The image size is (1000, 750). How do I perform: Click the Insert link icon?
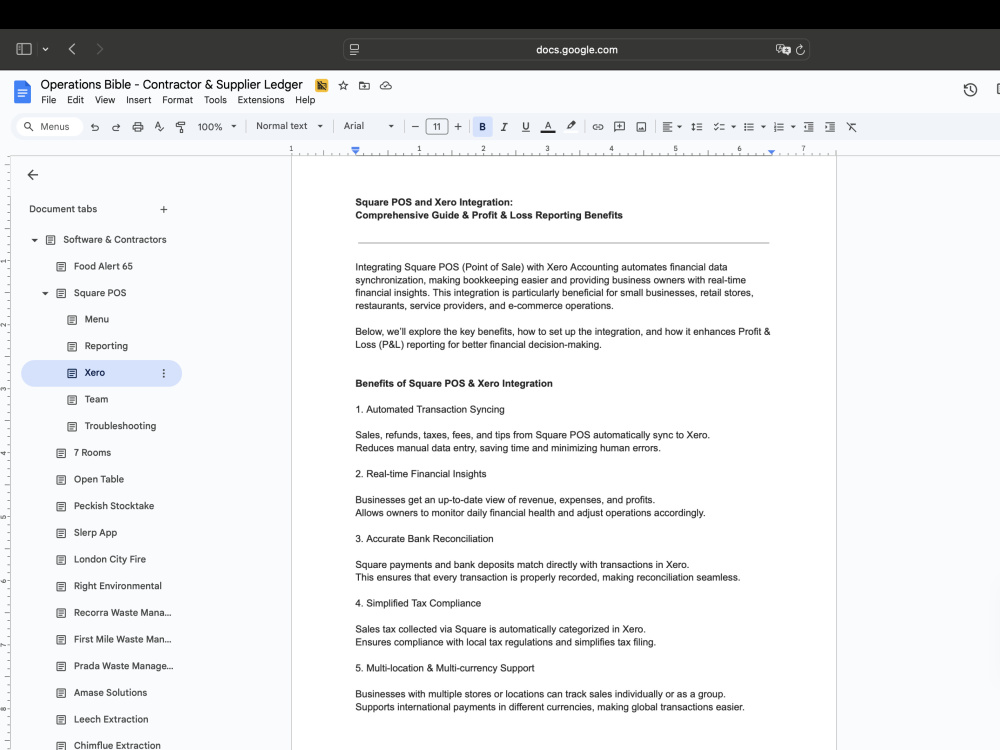pyautogui.click(x=598, y=127)
